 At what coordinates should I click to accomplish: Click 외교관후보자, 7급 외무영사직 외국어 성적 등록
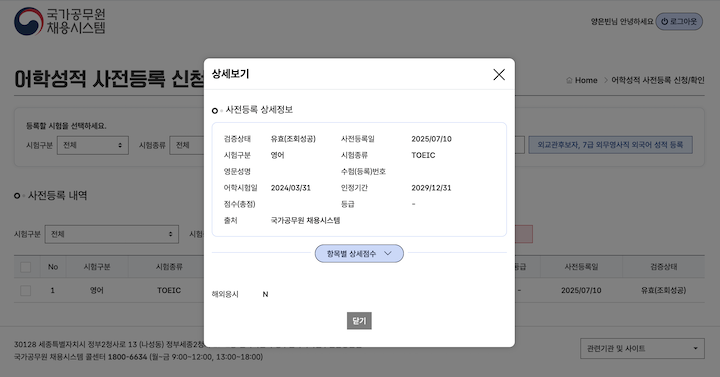610,145
